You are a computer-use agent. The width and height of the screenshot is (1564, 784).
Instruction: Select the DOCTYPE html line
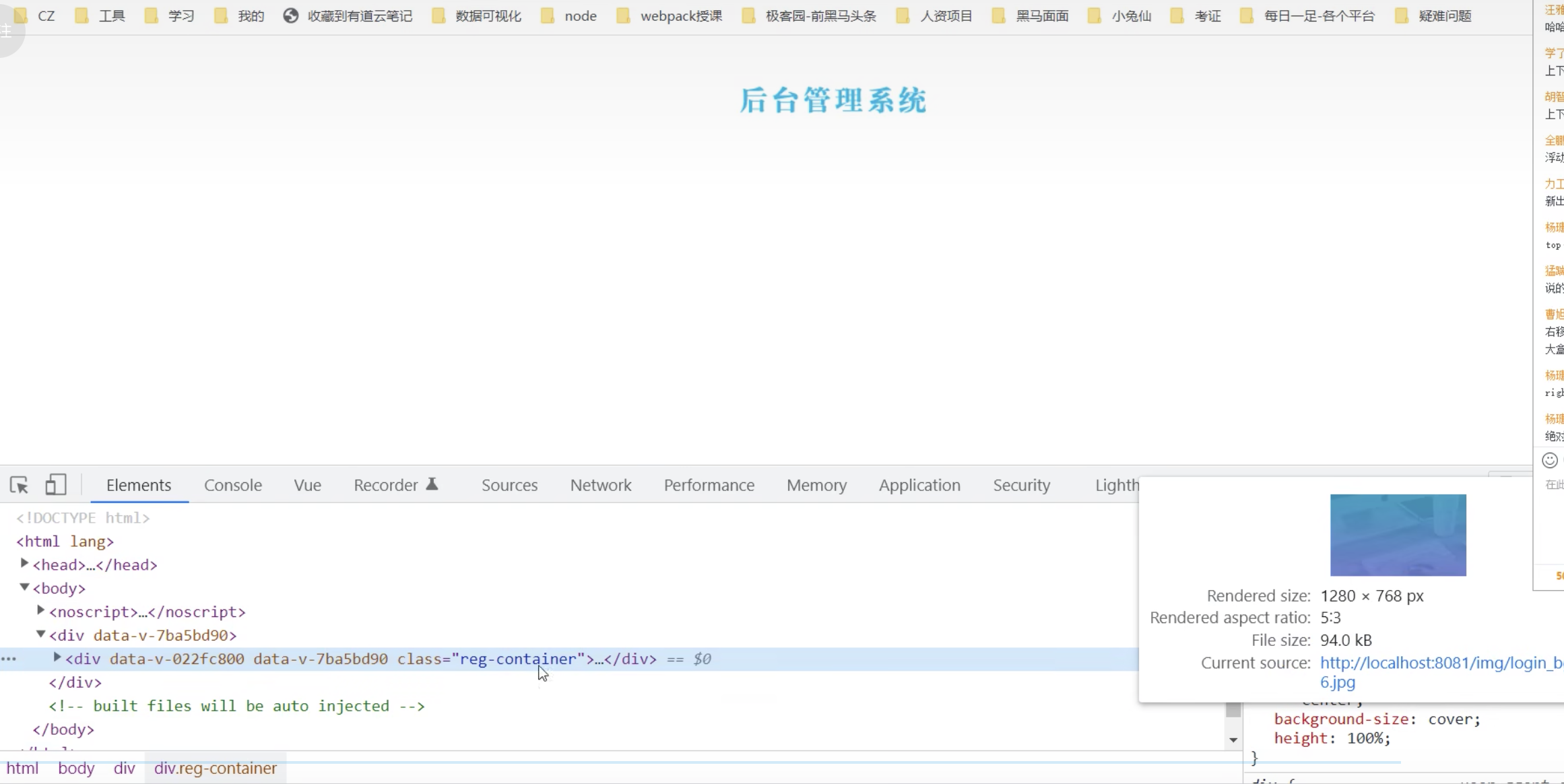[83, 517]
